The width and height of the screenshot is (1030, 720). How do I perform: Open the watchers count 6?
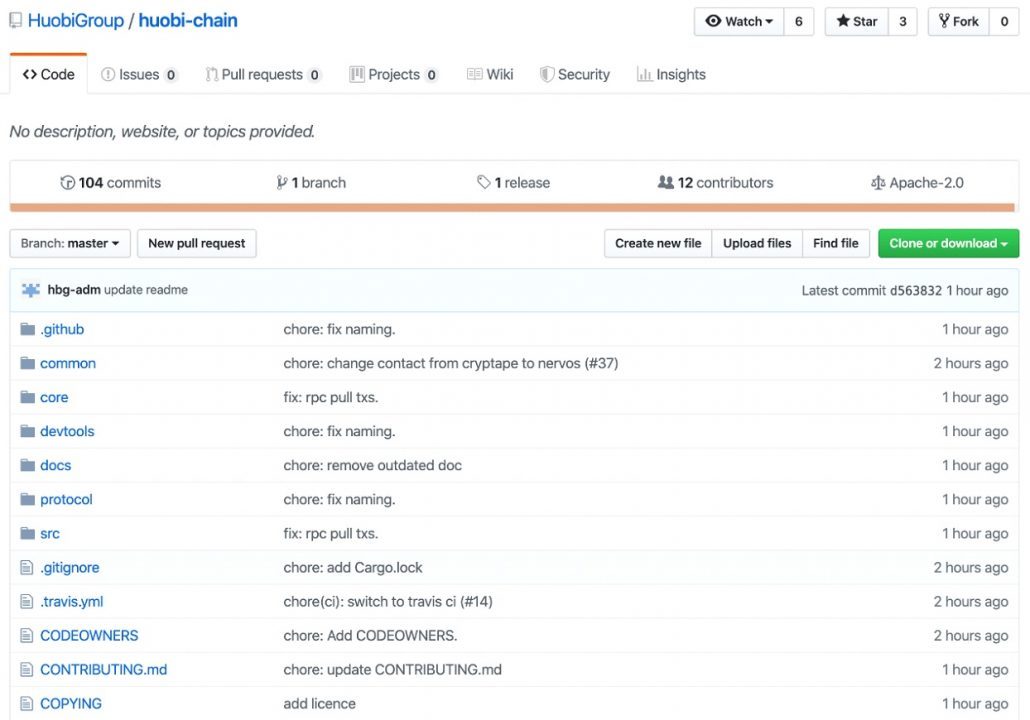point(799,22)
